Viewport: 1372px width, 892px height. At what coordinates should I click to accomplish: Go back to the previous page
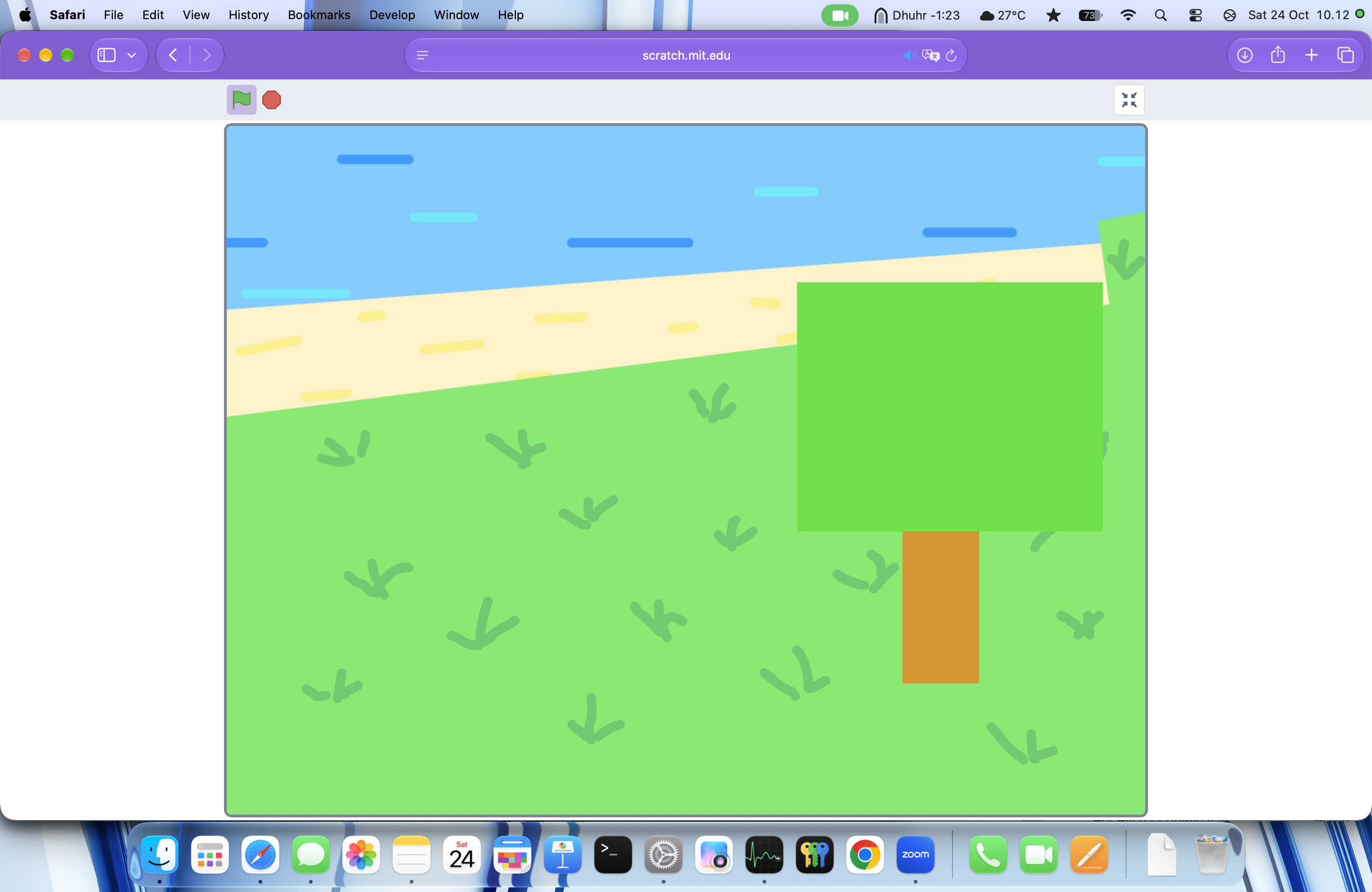pos(173,56)
